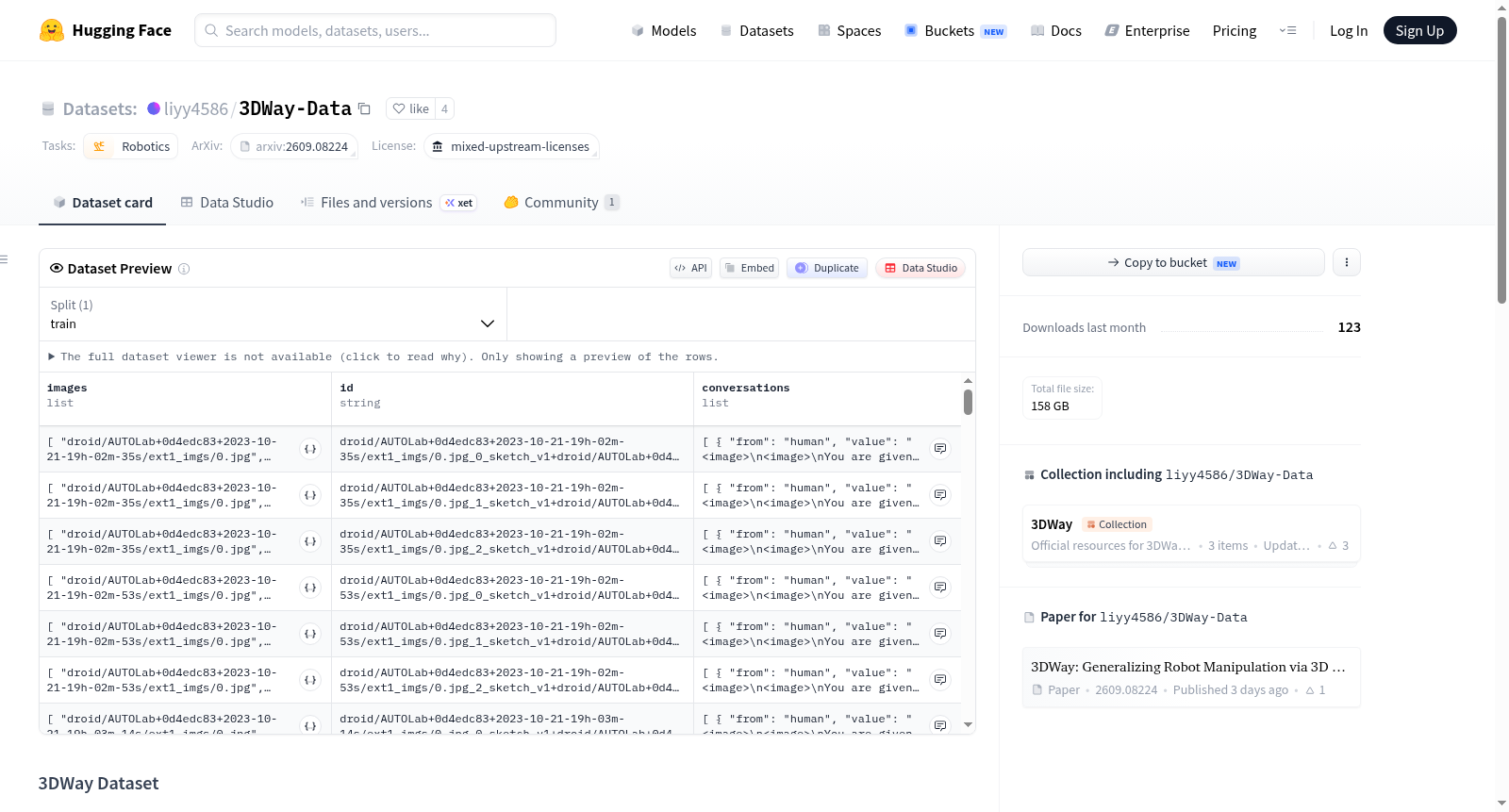Click the Dataset Preview info icon
This screenshot has width=1509, height=812.
click(184, 269)
